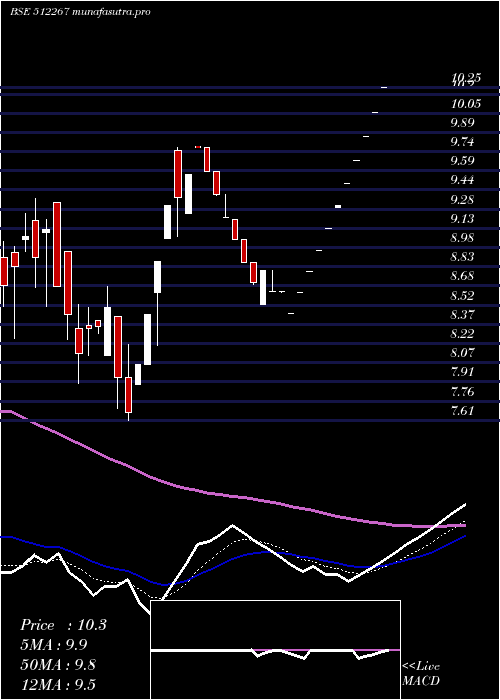
Task: Select the 9.59 price level label
Action: [x=462, y=161]
